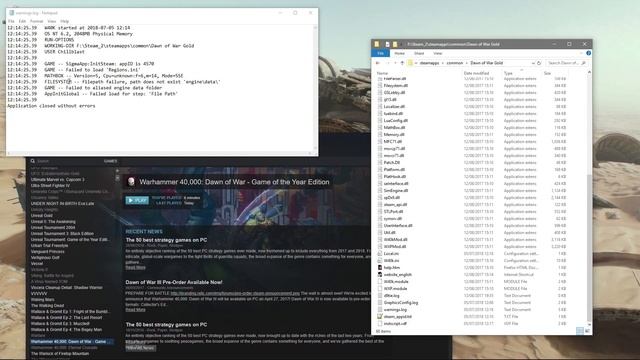Open Notepad's Help menu

[x=64, y=21]
